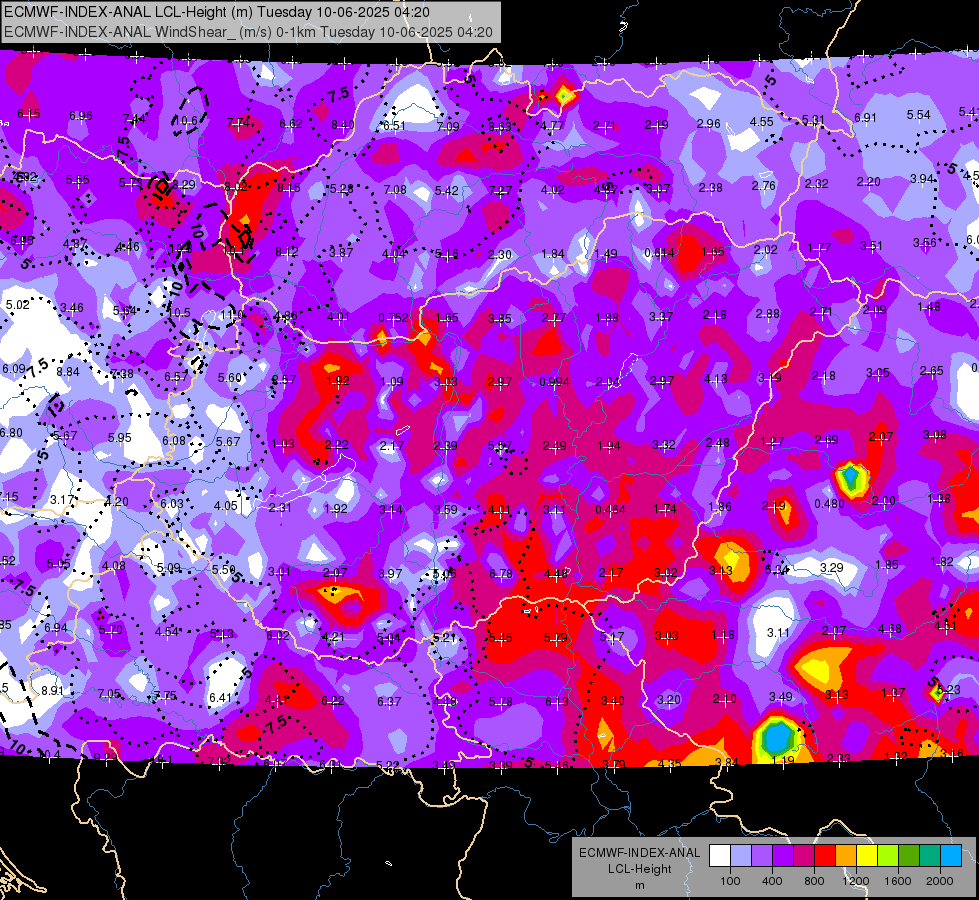This screenshot has height=900, width=979.
Task: Click the map value '4.13'
Action: pyautogui.click(x=716, y=378)
